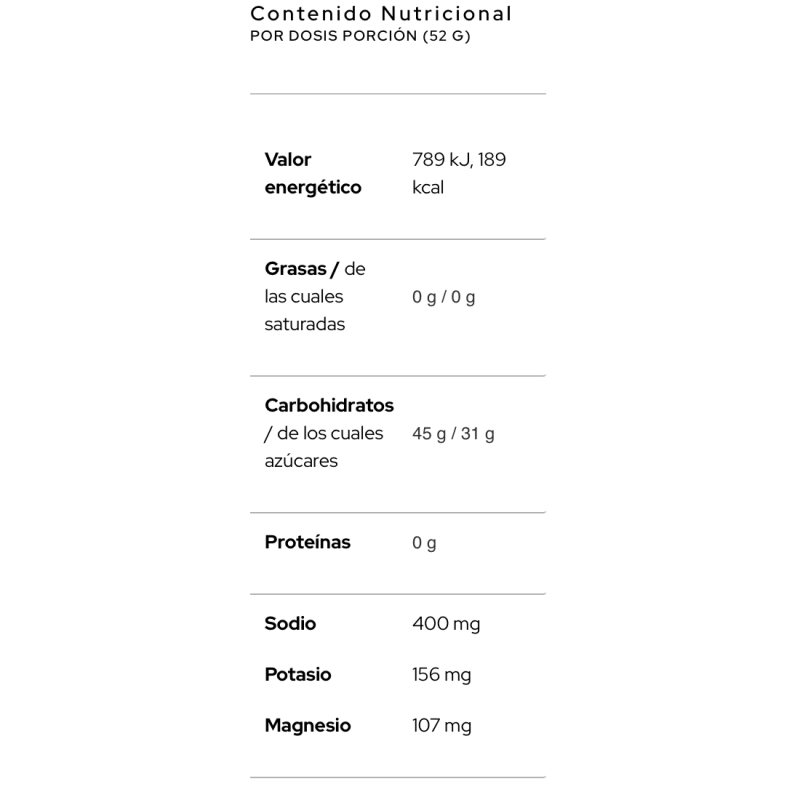The image size is (800, 800).
Task: Click the 'de los cuales' text
Action: coord(330,434)
